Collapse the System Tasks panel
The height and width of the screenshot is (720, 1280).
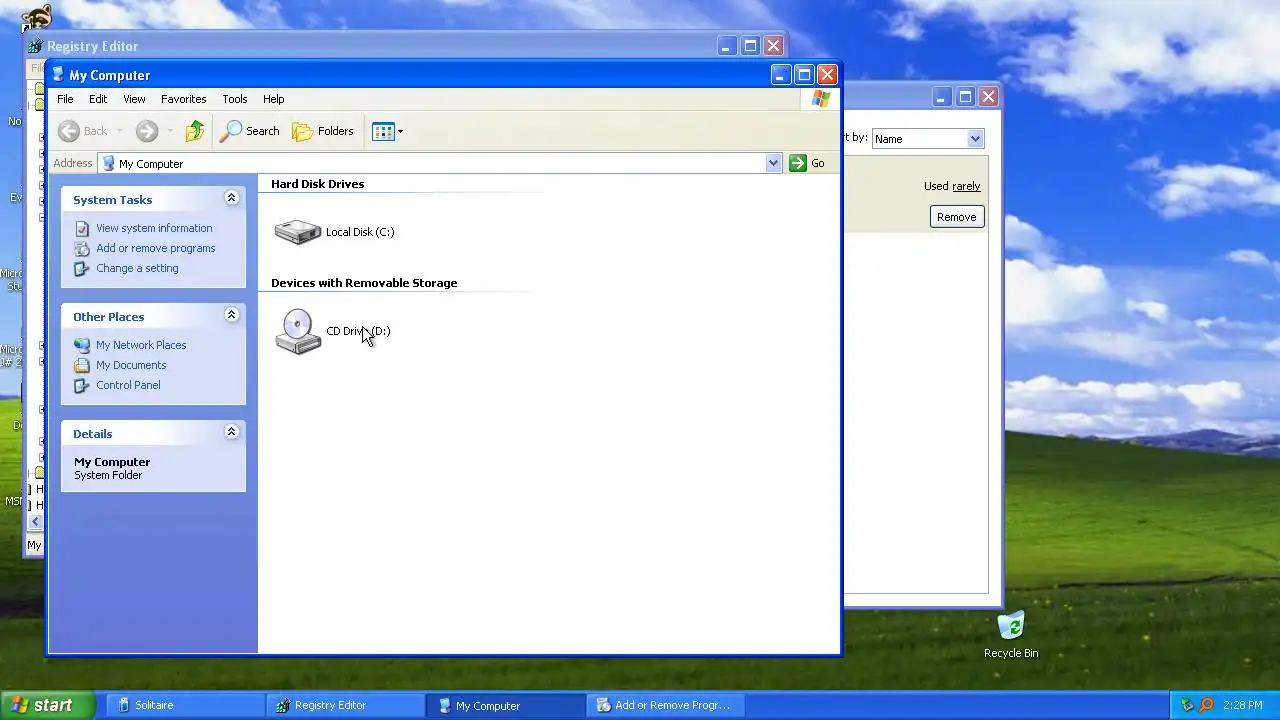click(231, 198)
